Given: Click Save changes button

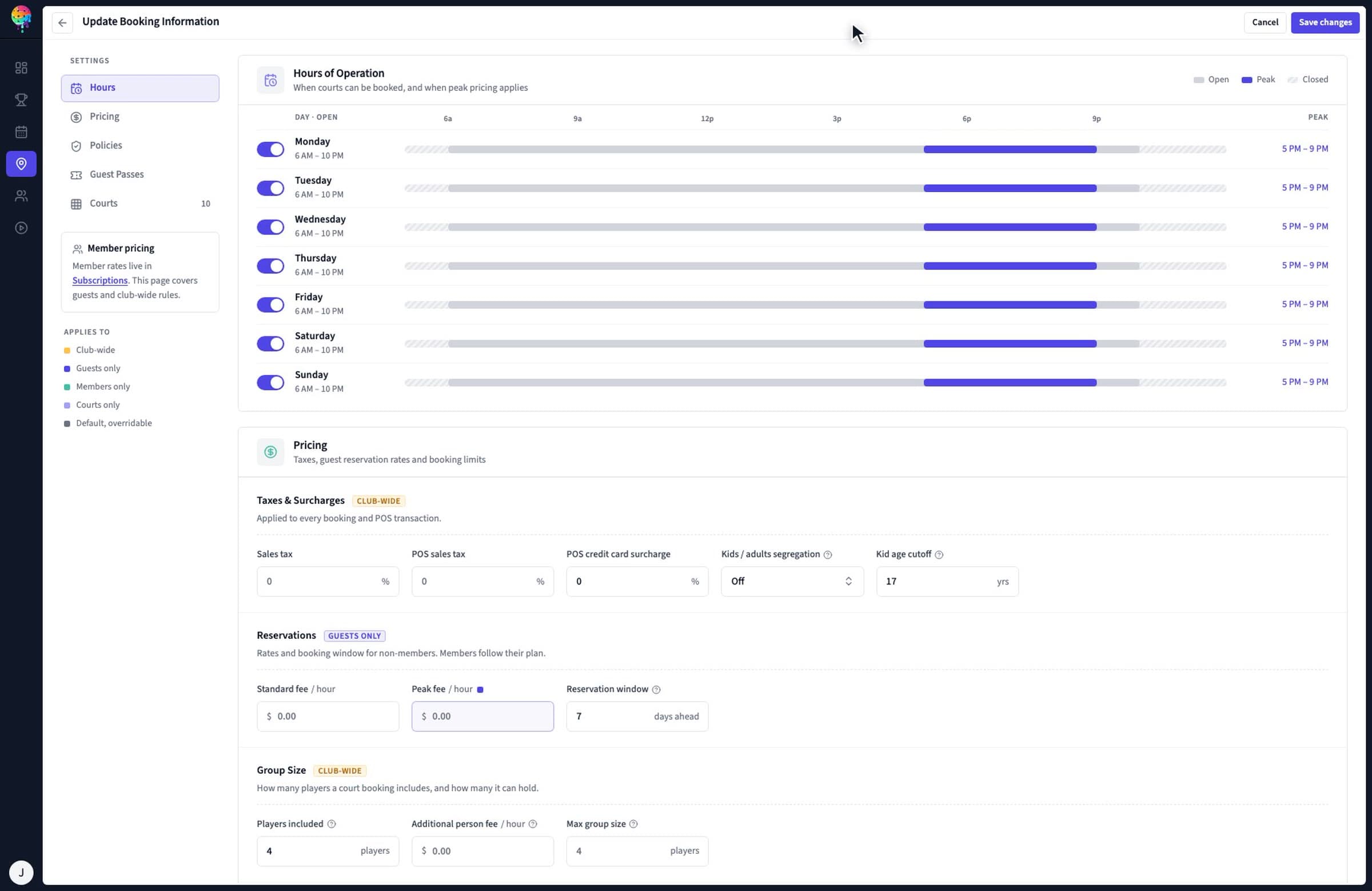Looking at the screenshot, I should coord(1325,22).
